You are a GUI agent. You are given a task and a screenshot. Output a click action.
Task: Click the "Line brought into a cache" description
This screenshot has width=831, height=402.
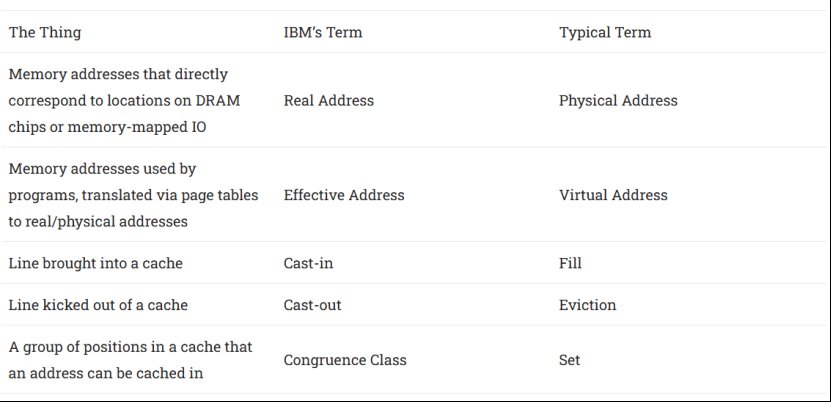(x=97, y=264)
